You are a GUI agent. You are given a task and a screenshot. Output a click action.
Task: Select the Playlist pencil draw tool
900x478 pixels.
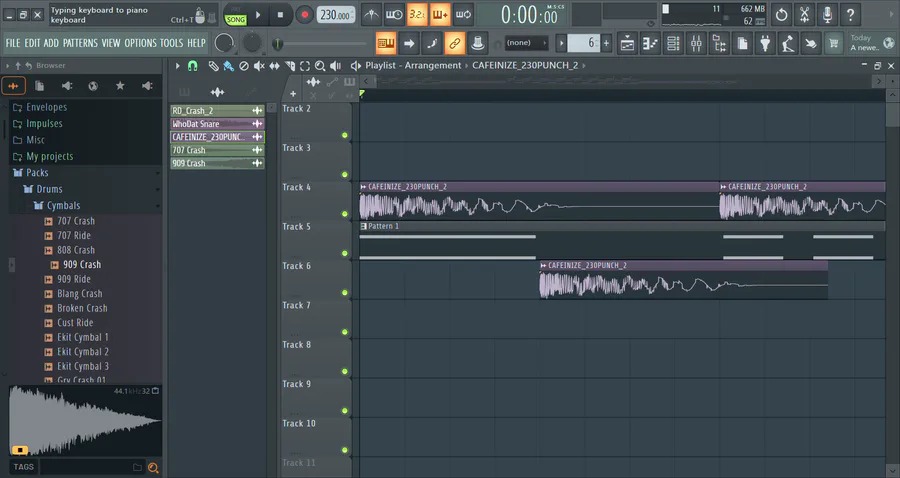[x=213, y=66]
